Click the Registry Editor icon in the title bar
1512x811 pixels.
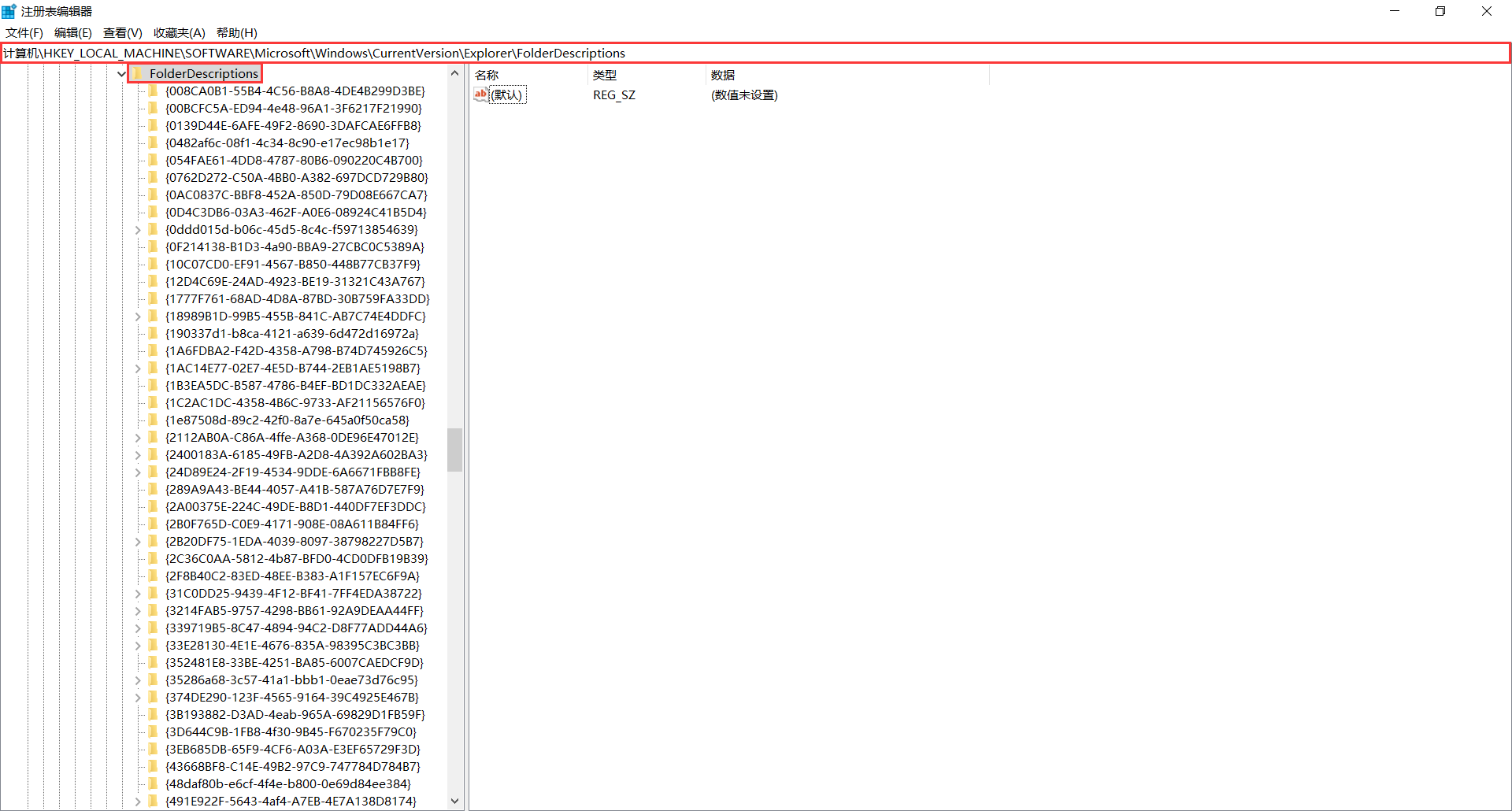click(9, 10)
